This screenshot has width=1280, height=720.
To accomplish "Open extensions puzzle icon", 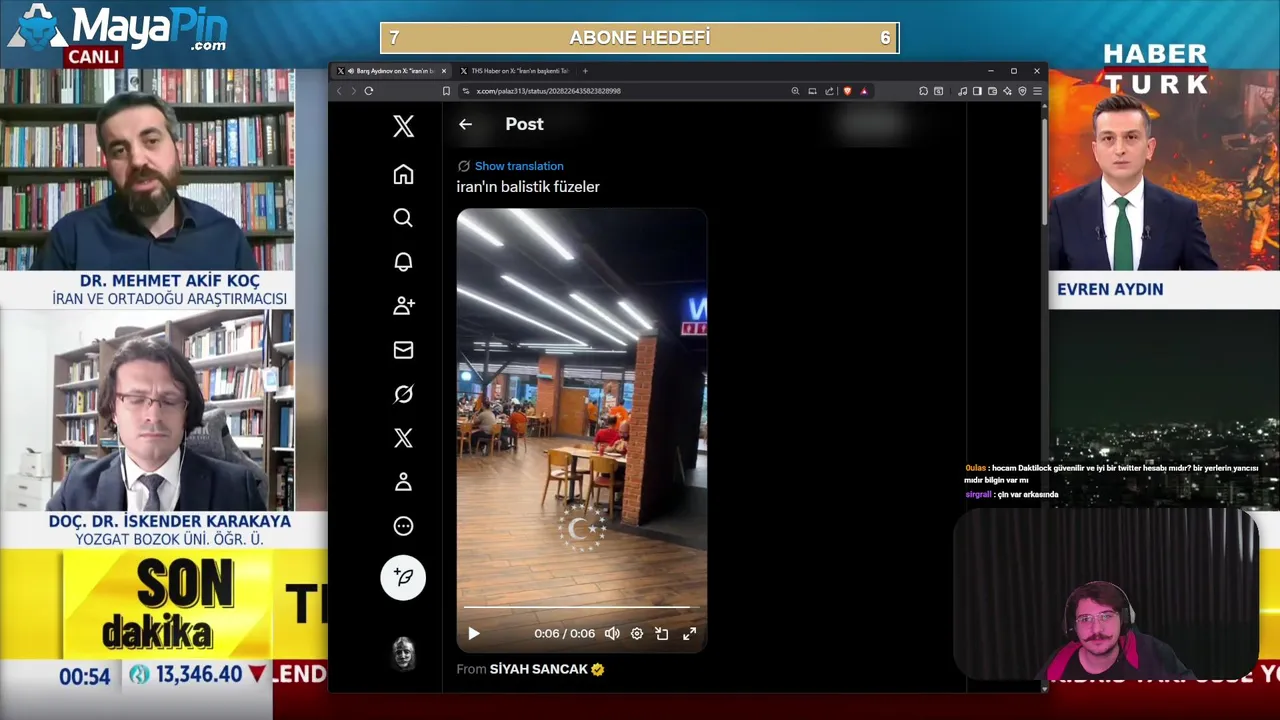I will [x=923, y=91].
